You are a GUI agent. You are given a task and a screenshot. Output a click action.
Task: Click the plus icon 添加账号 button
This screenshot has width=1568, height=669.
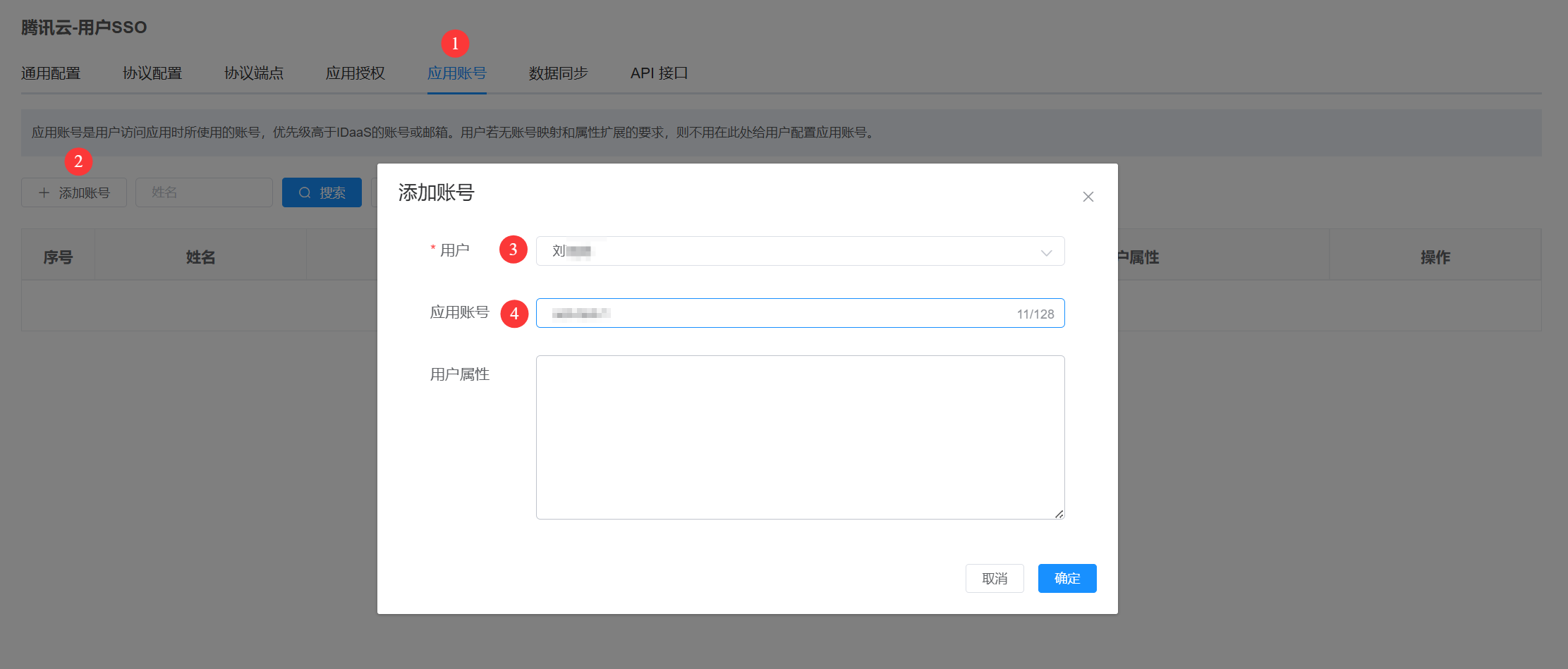pyautogui.click(x=74, y=192)
